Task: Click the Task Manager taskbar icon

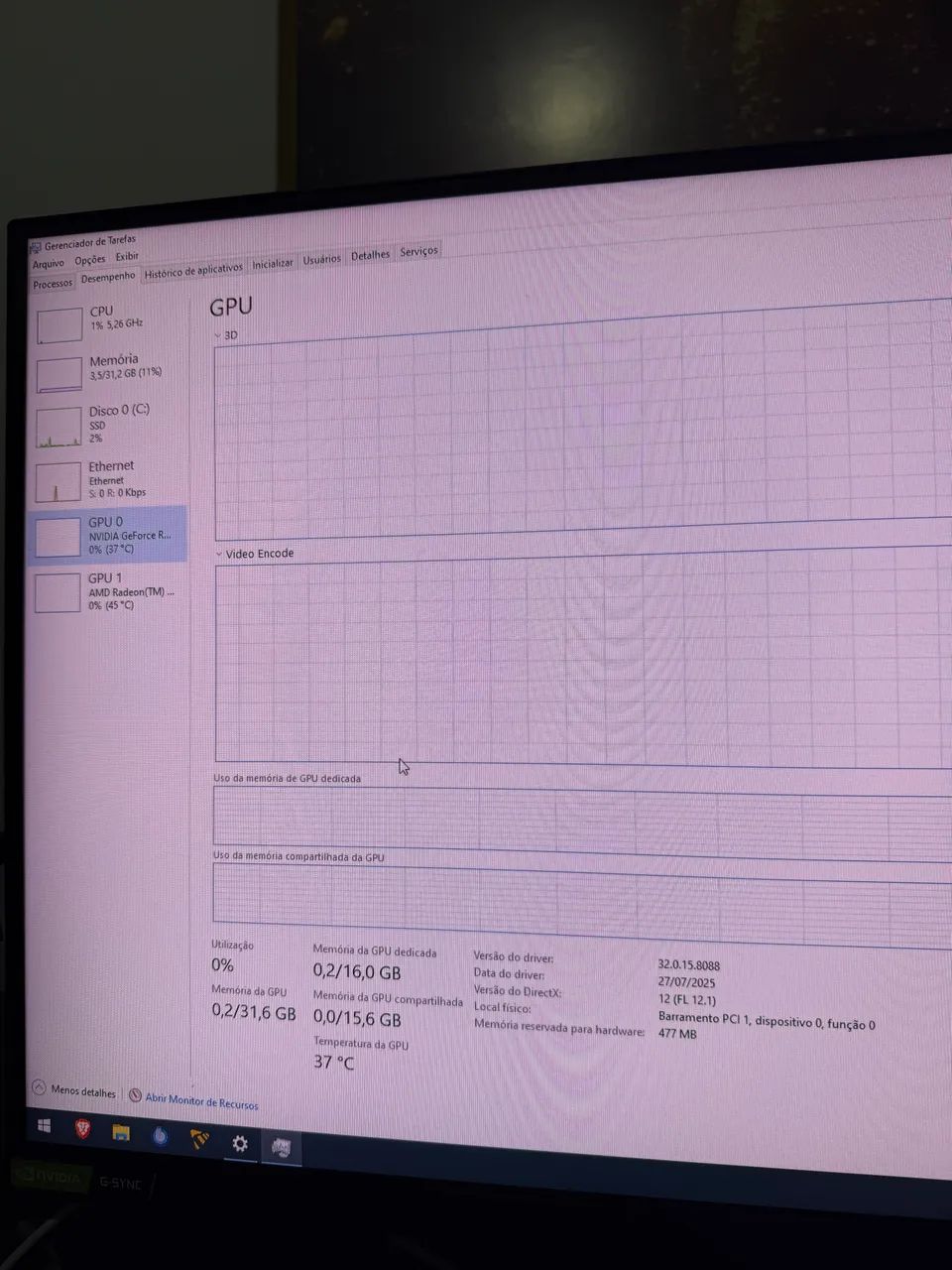Action: click(281, 1148)
